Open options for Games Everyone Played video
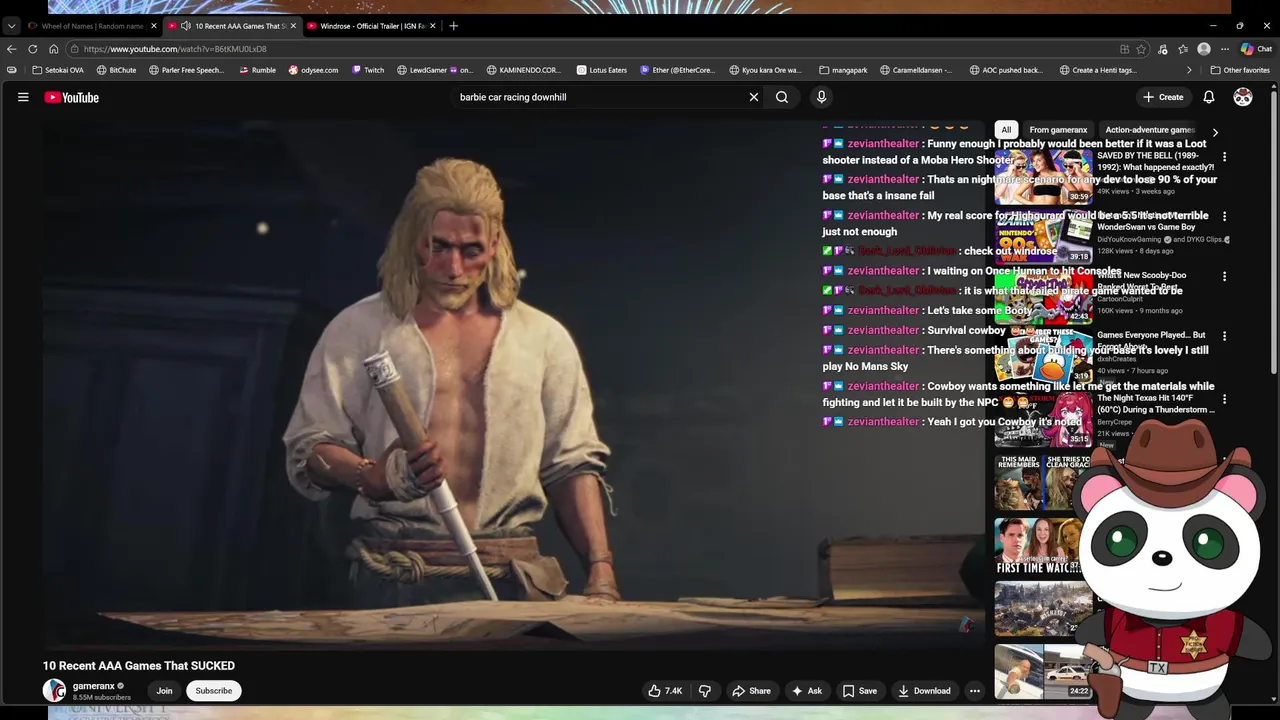Image resolution: width=1280 pixels, height=720 pixels. [x=1224, y=336]
